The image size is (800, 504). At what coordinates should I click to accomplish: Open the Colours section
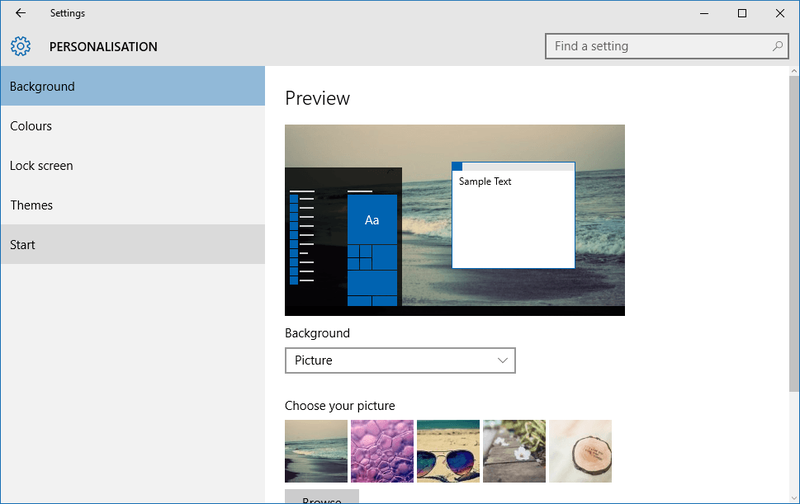(133, 126)
